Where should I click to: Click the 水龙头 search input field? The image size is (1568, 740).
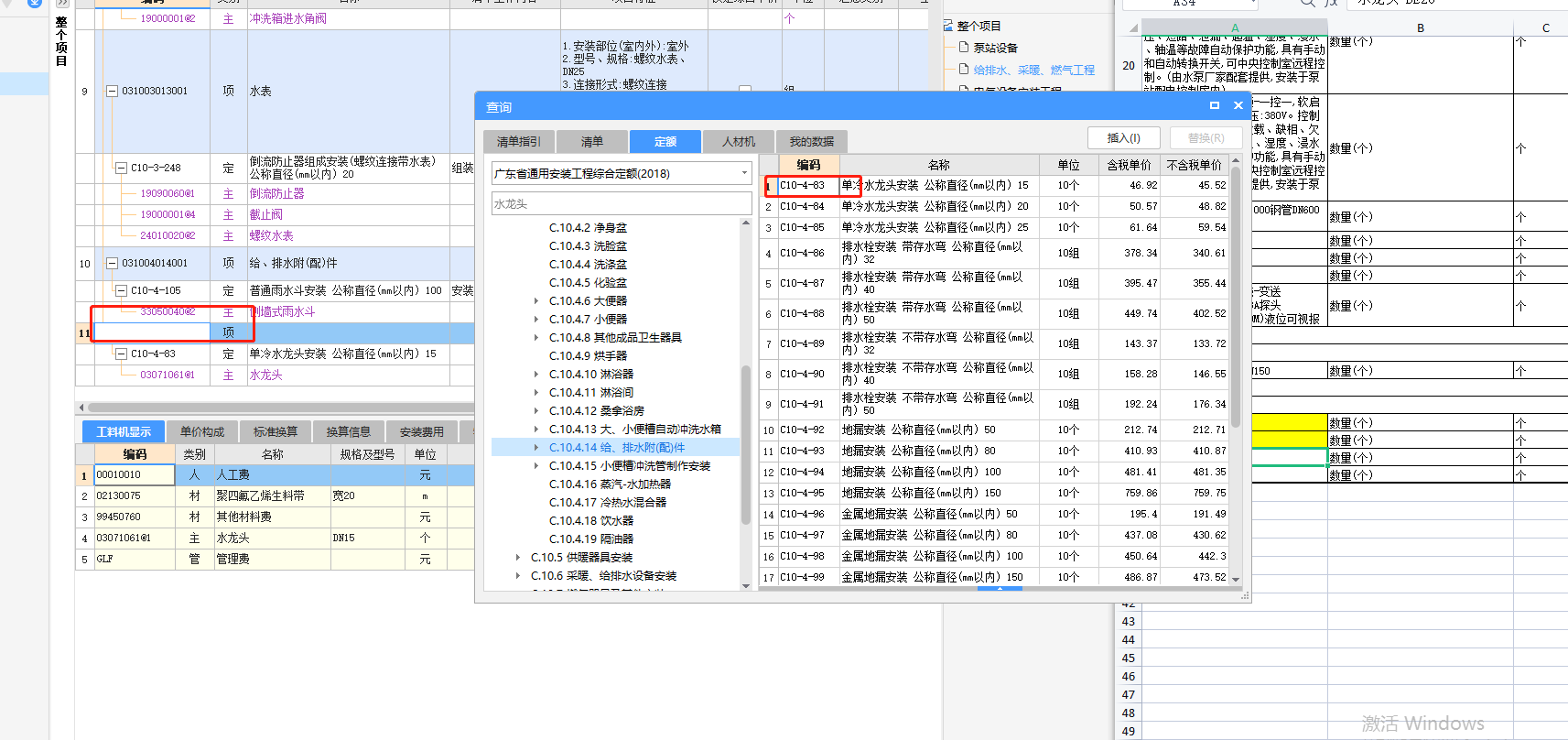tap(622, 203)
